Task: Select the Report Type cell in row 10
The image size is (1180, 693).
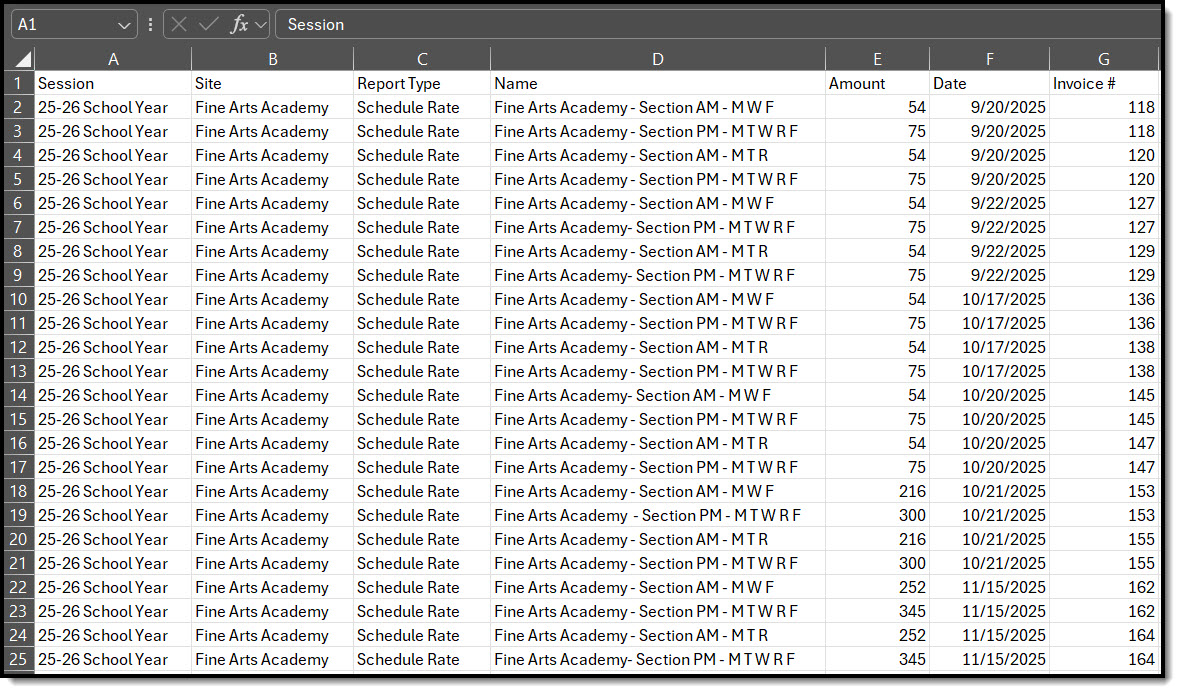Action: (421, 299)
